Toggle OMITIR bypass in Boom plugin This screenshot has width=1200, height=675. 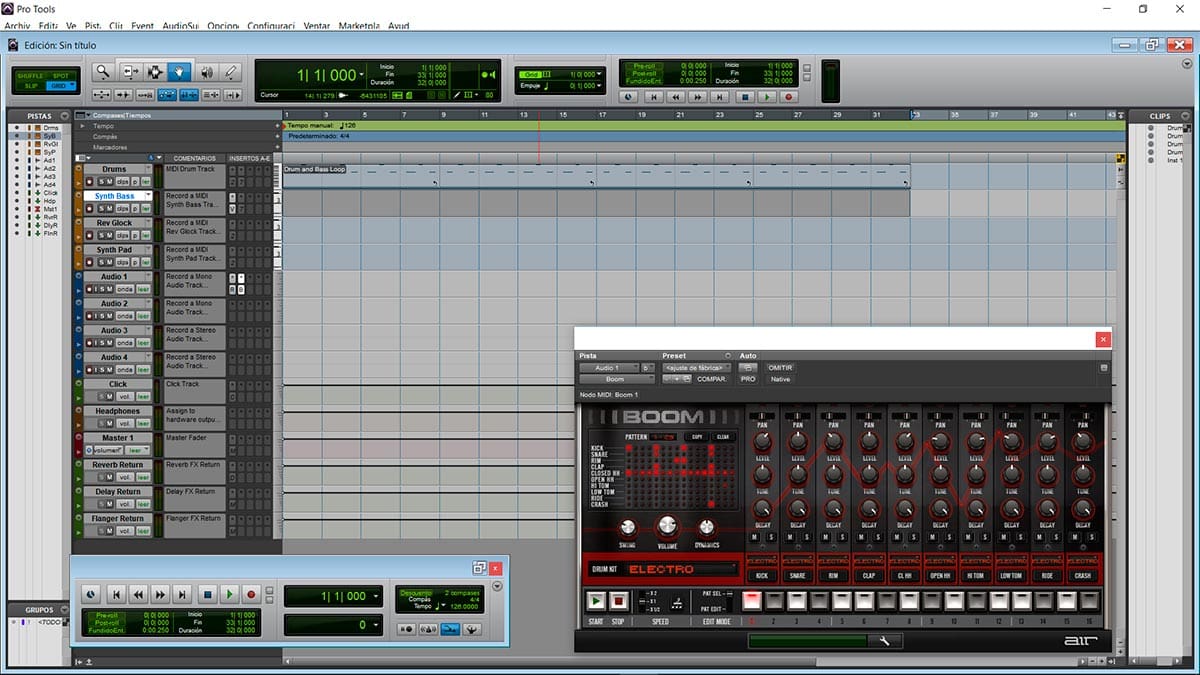coord(780,368)
